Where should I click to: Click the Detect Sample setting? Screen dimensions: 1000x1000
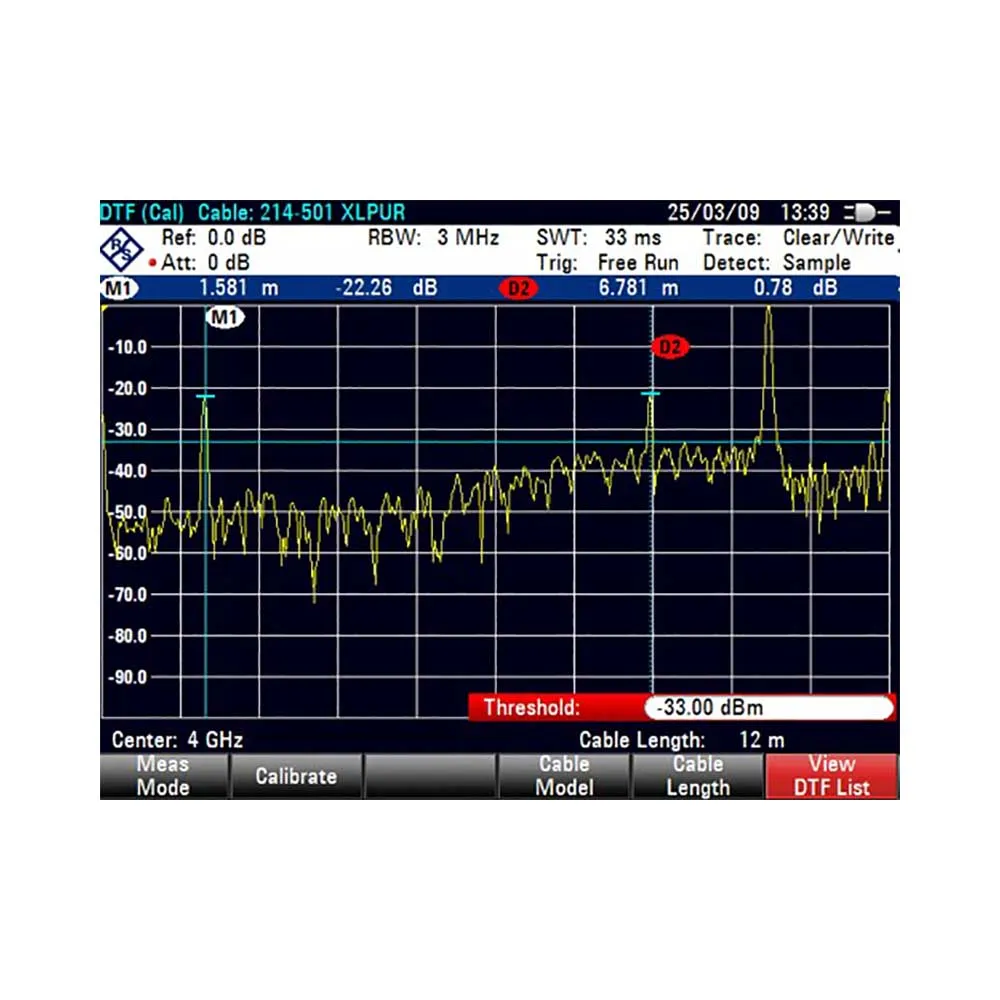click(x=777, y=262)
